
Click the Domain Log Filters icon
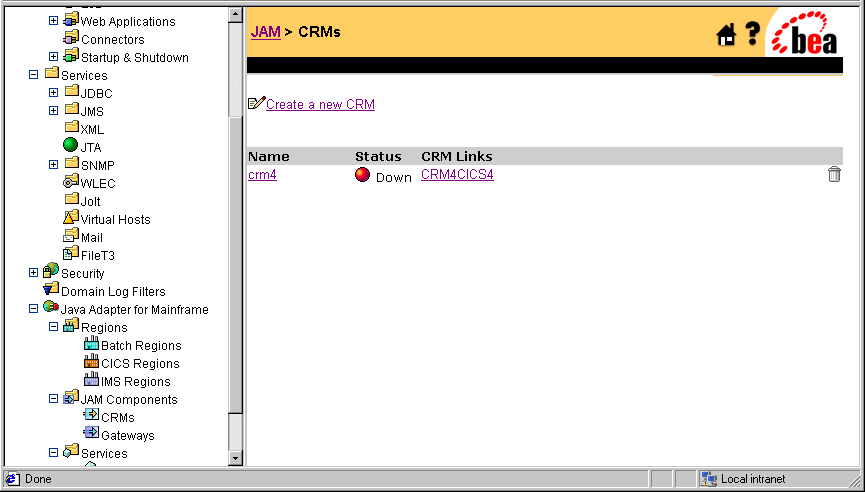click(51, 289)
